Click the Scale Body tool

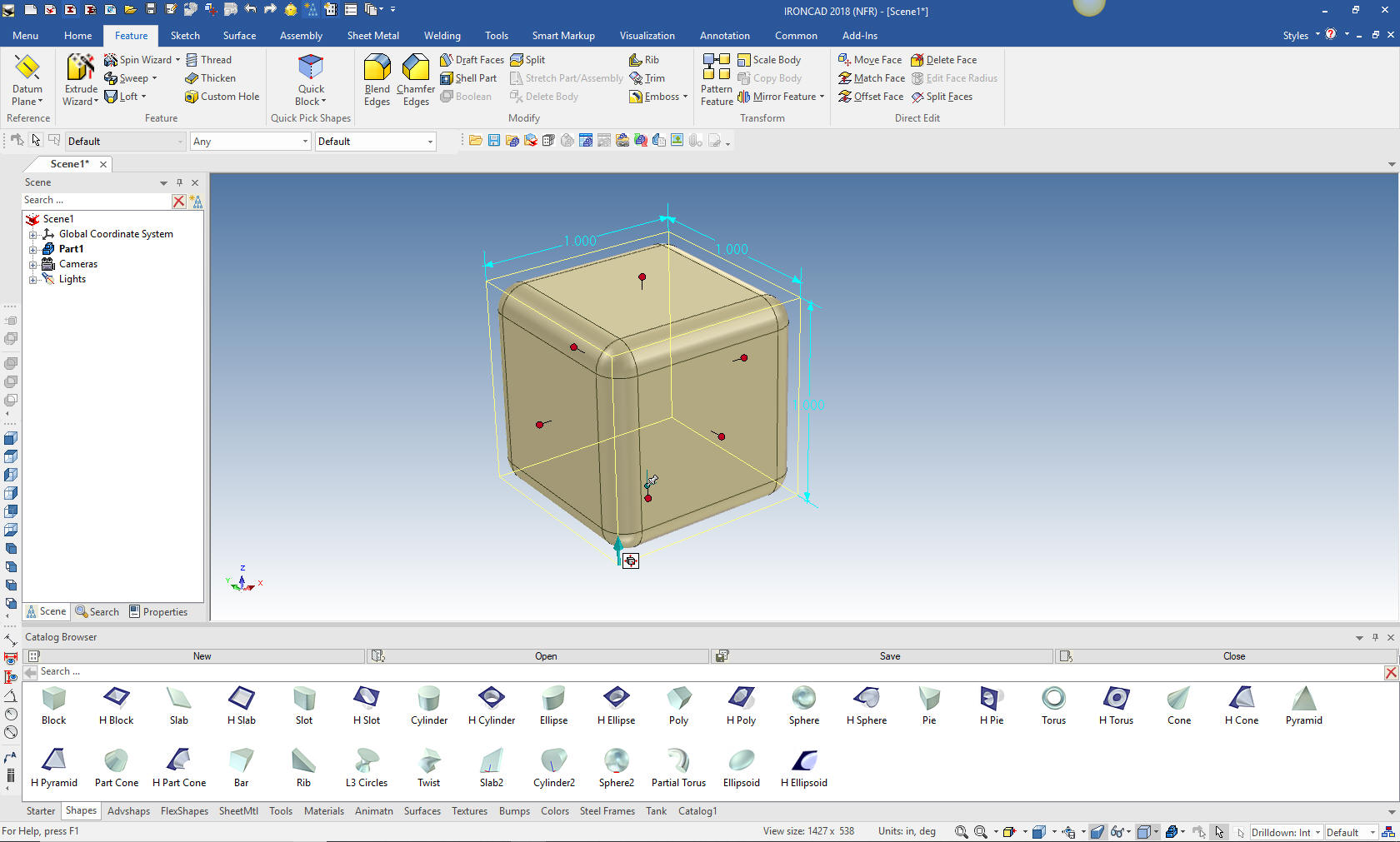point(768,60)
